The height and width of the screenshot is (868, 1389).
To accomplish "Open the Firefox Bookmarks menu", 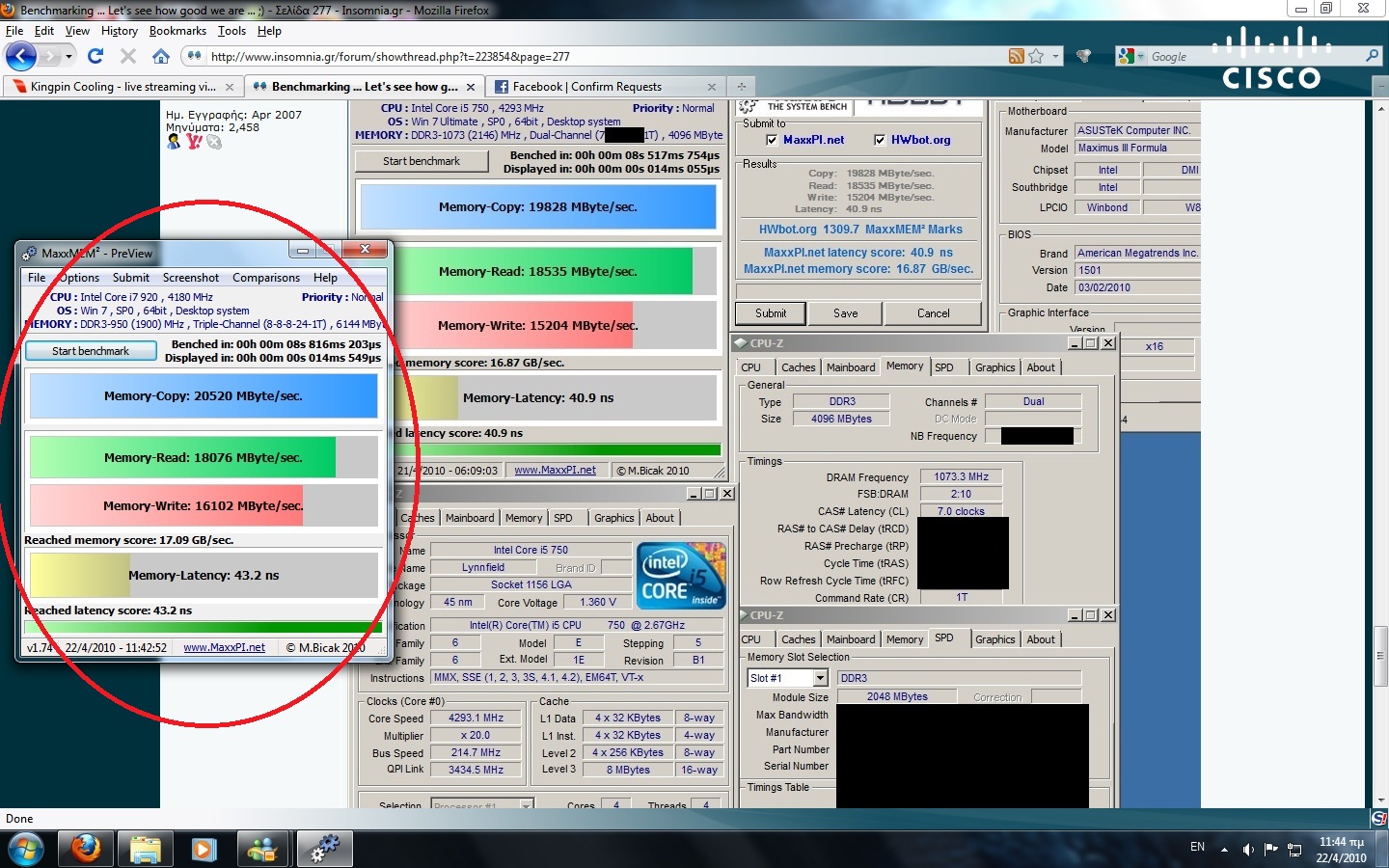I will [x=177, y=31].
